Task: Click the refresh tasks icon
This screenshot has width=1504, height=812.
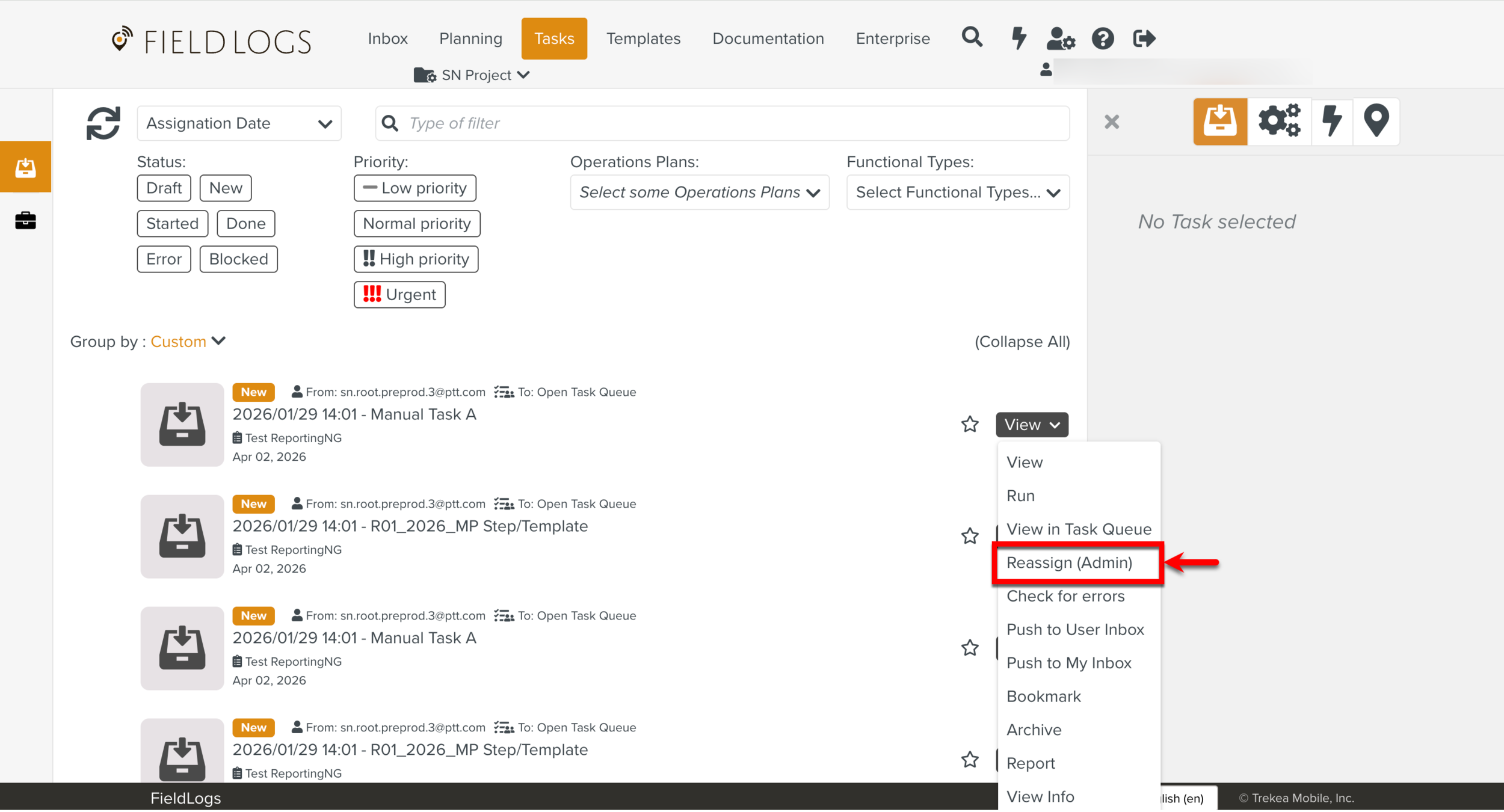Action: coord(103,123)
